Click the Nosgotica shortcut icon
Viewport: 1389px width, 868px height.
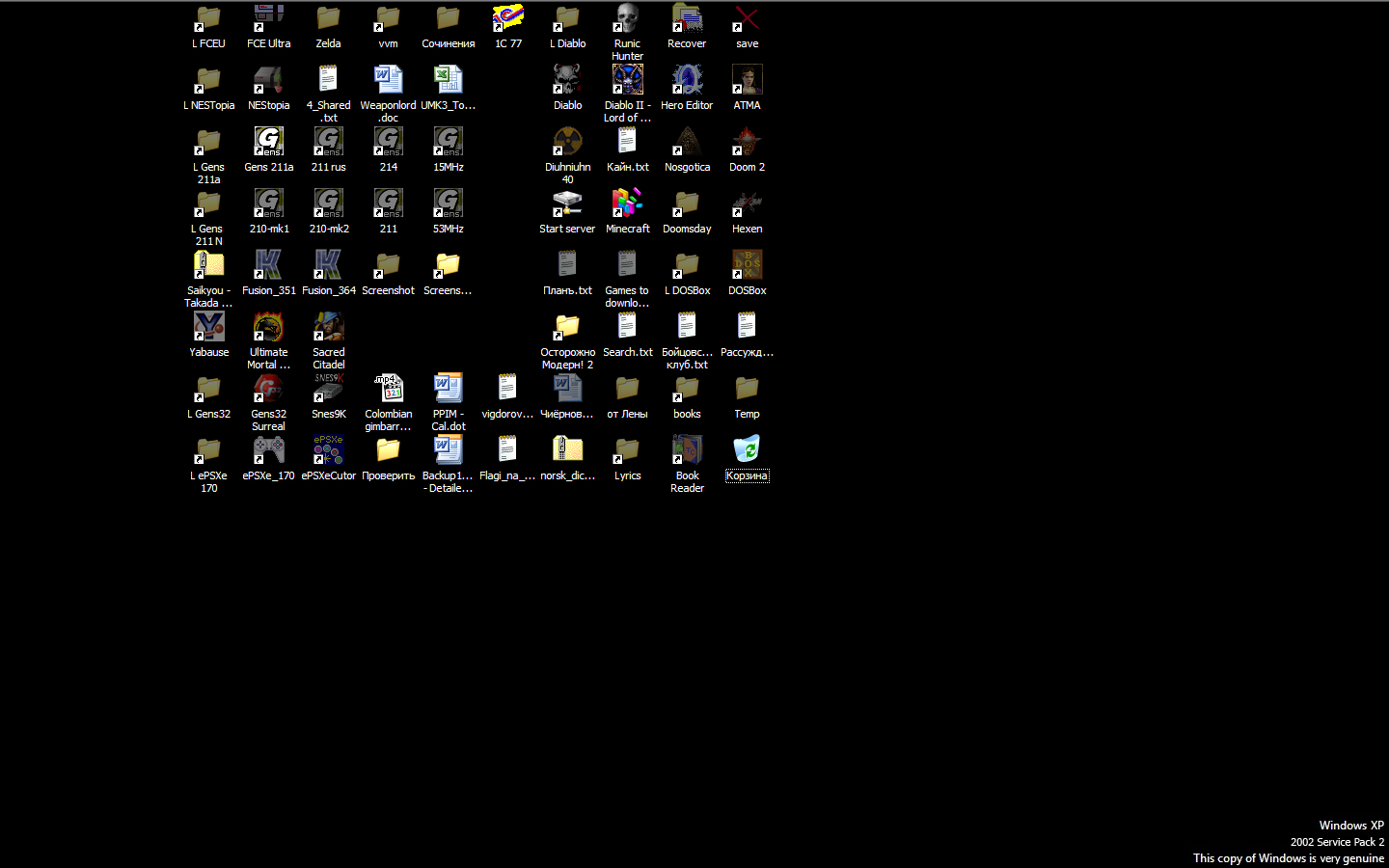tap(687, 143)
